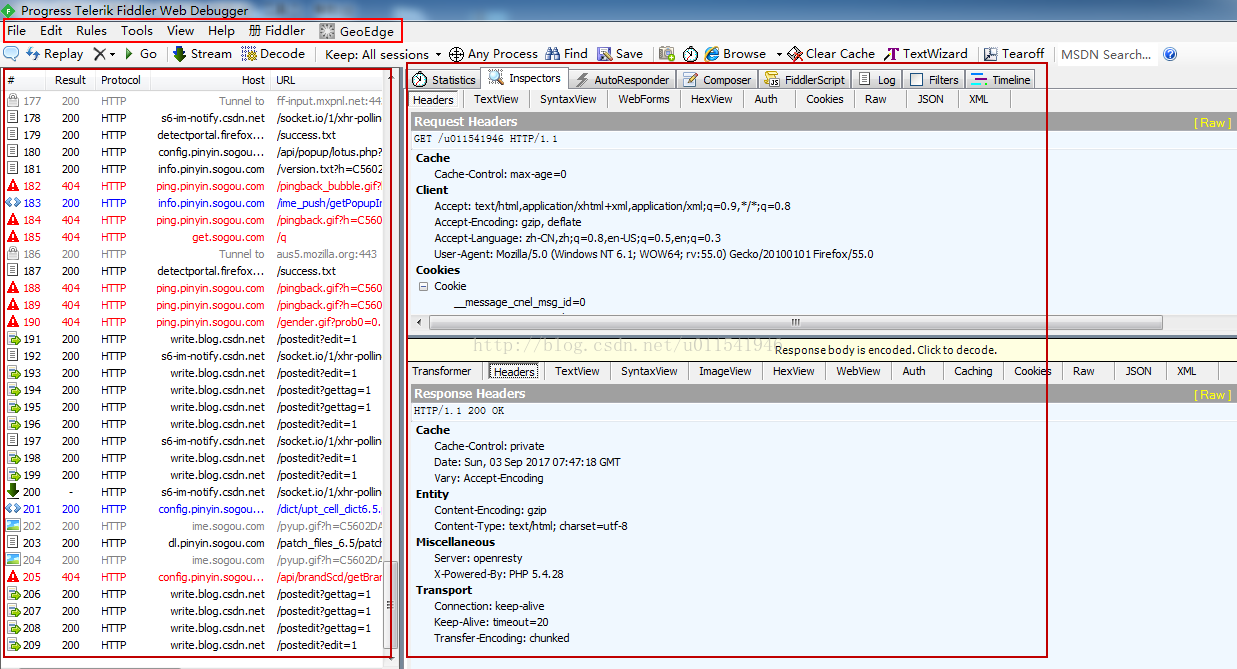Switch to the AutoResponder tab
The image size is (1237, 669).
tap(621, 80)
